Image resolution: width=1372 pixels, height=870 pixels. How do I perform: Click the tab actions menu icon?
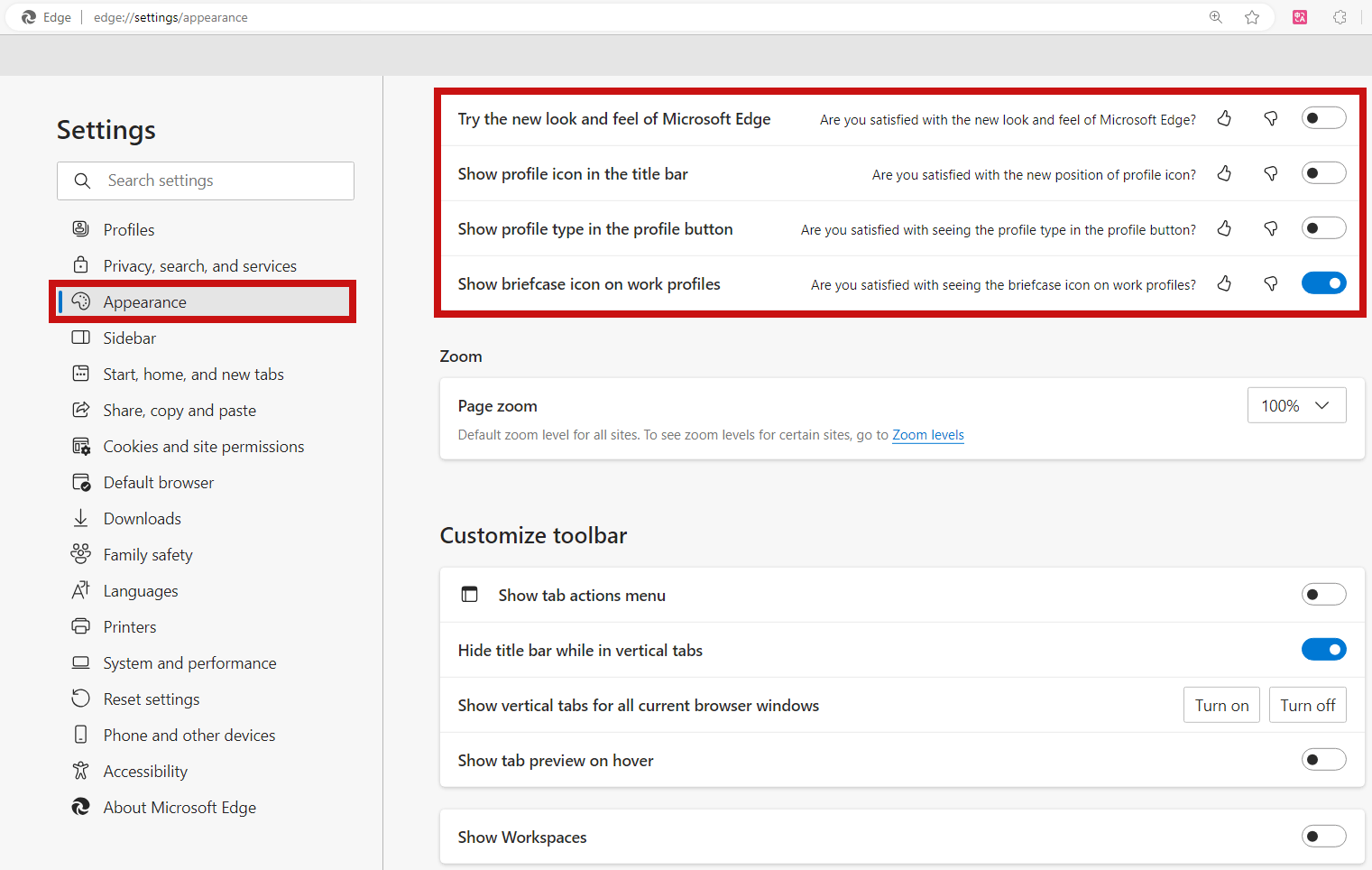(x=469, y=594)
